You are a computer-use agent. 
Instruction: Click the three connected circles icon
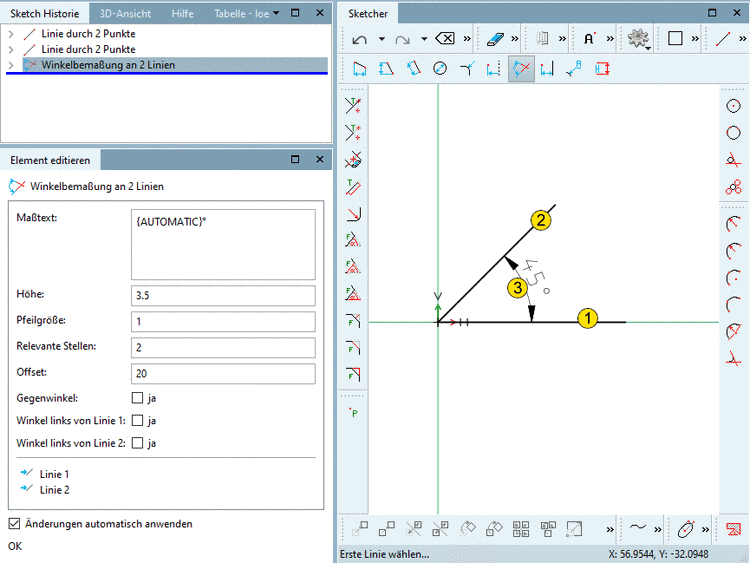733,187
